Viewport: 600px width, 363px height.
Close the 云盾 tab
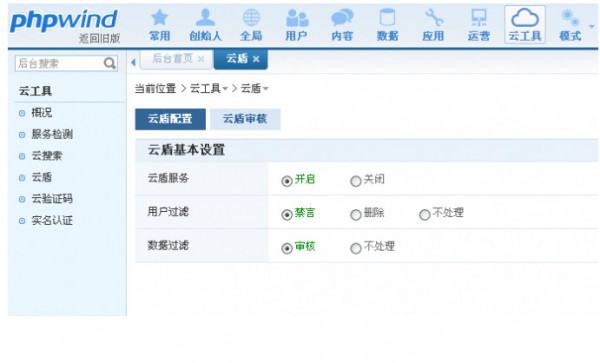coord(256,59)
